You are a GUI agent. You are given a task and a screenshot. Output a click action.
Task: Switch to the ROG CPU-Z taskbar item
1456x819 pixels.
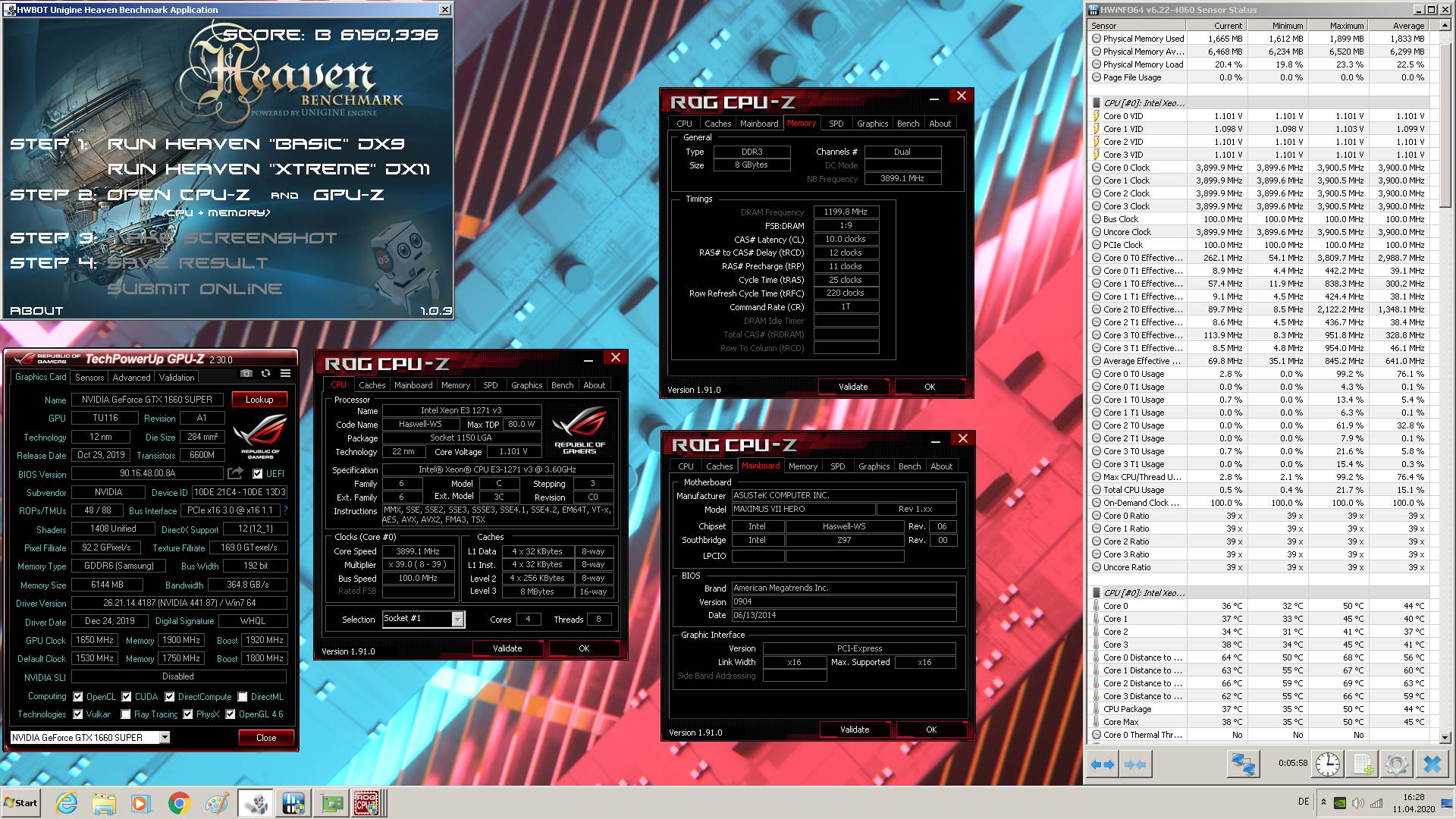[x=367, y=803]
